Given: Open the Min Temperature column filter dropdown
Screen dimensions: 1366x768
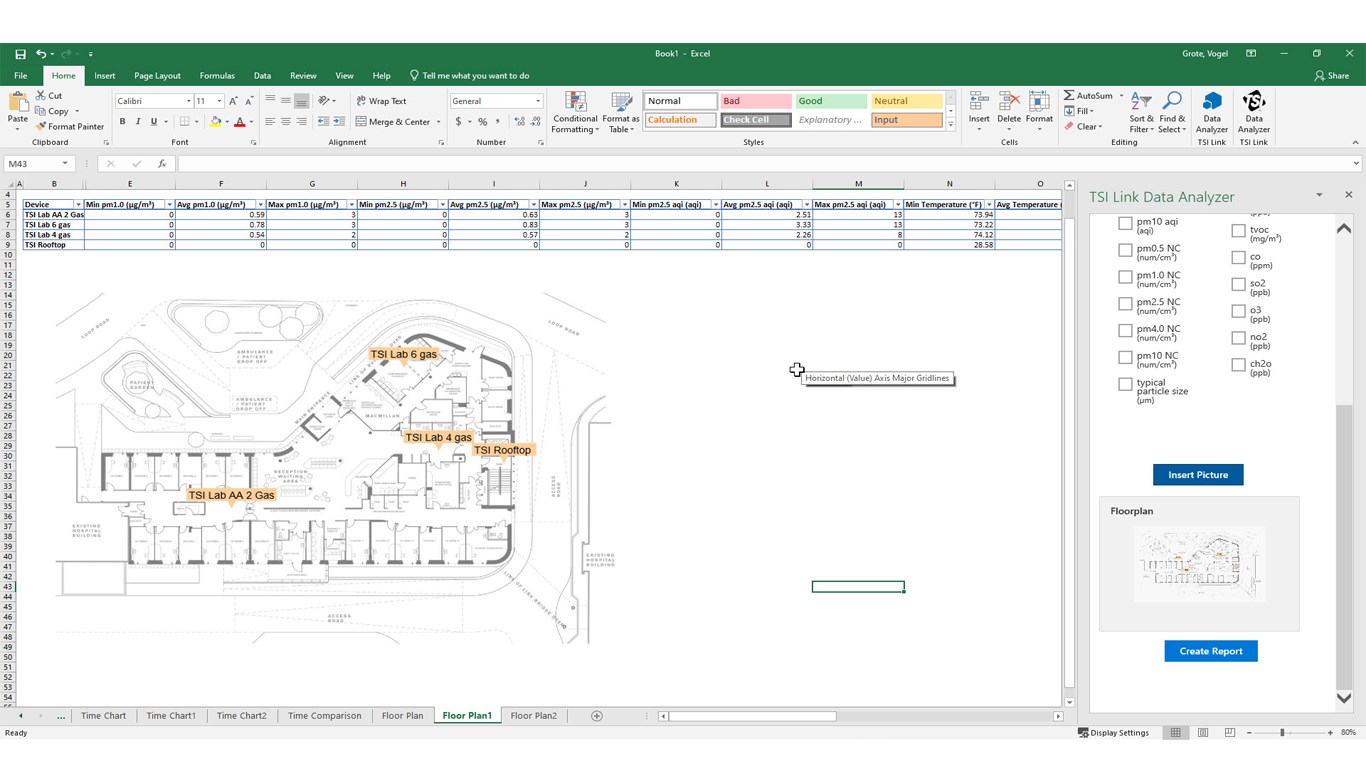Looking at the screenshot, I should 989,205.
